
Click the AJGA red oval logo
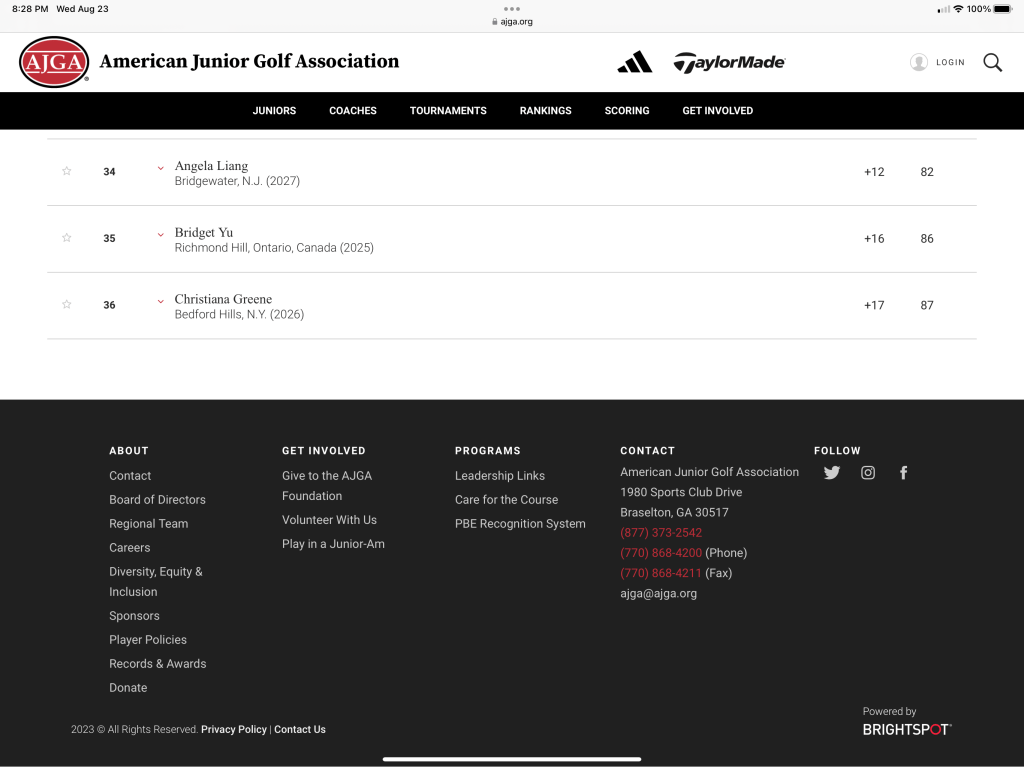(54, 62)
